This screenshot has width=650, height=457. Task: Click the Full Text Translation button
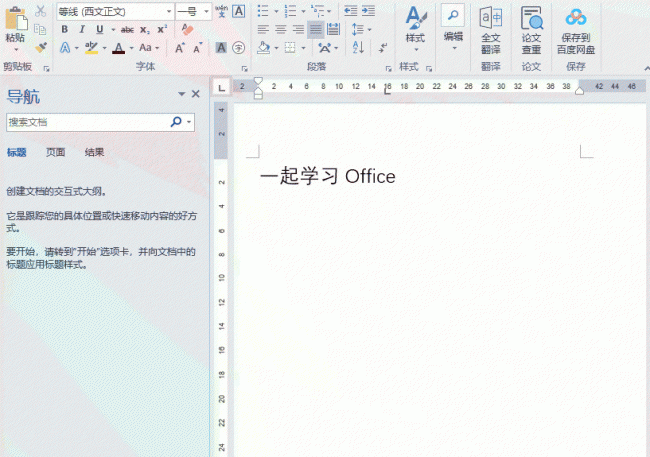click(x=491, y=31)
